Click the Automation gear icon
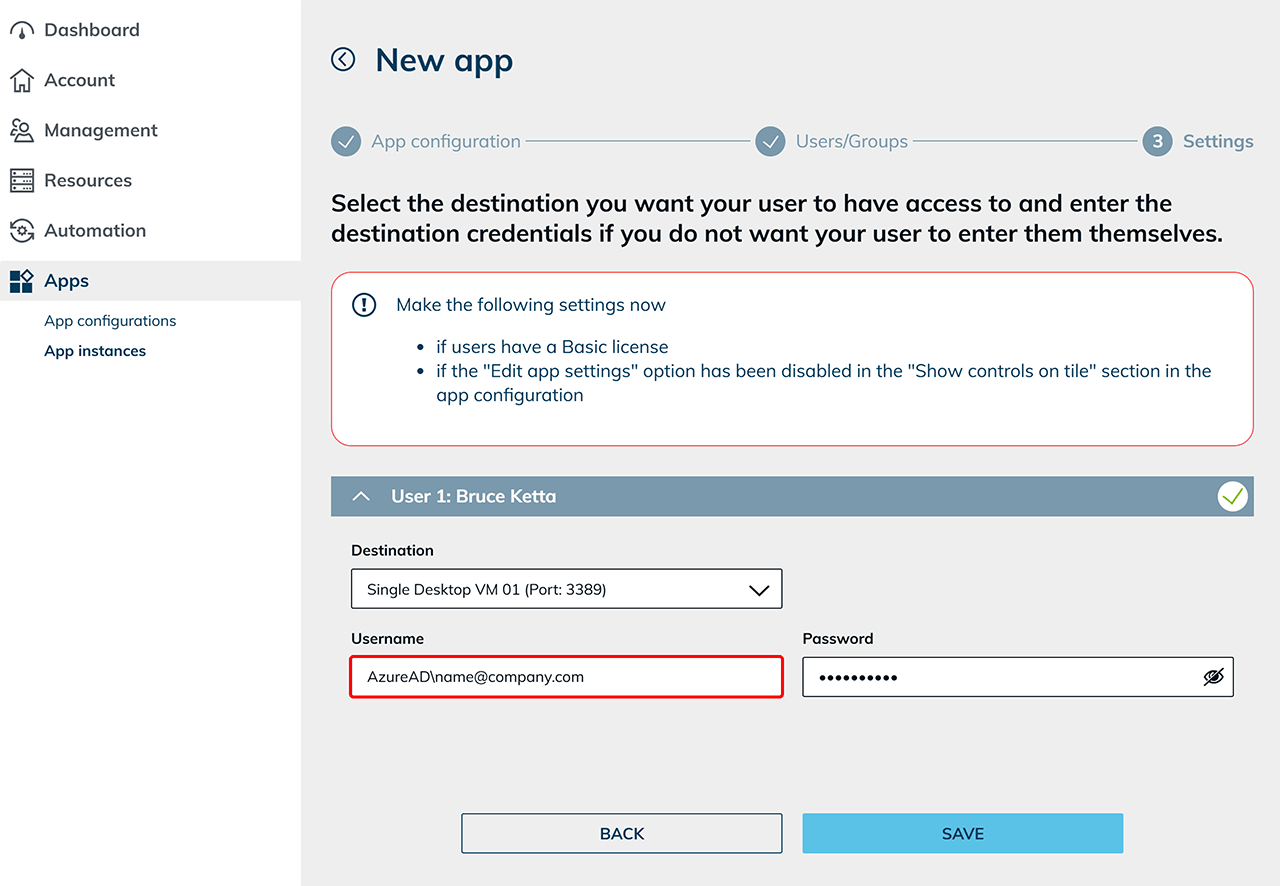This screenshot has width=1280, height=886. tap(21, 231)
